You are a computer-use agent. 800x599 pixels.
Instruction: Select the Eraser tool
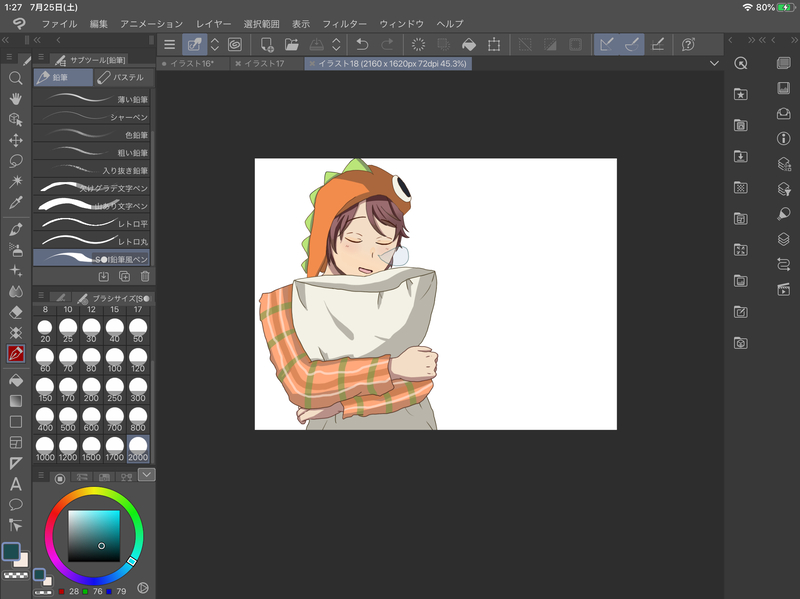(x=16, y=312)
